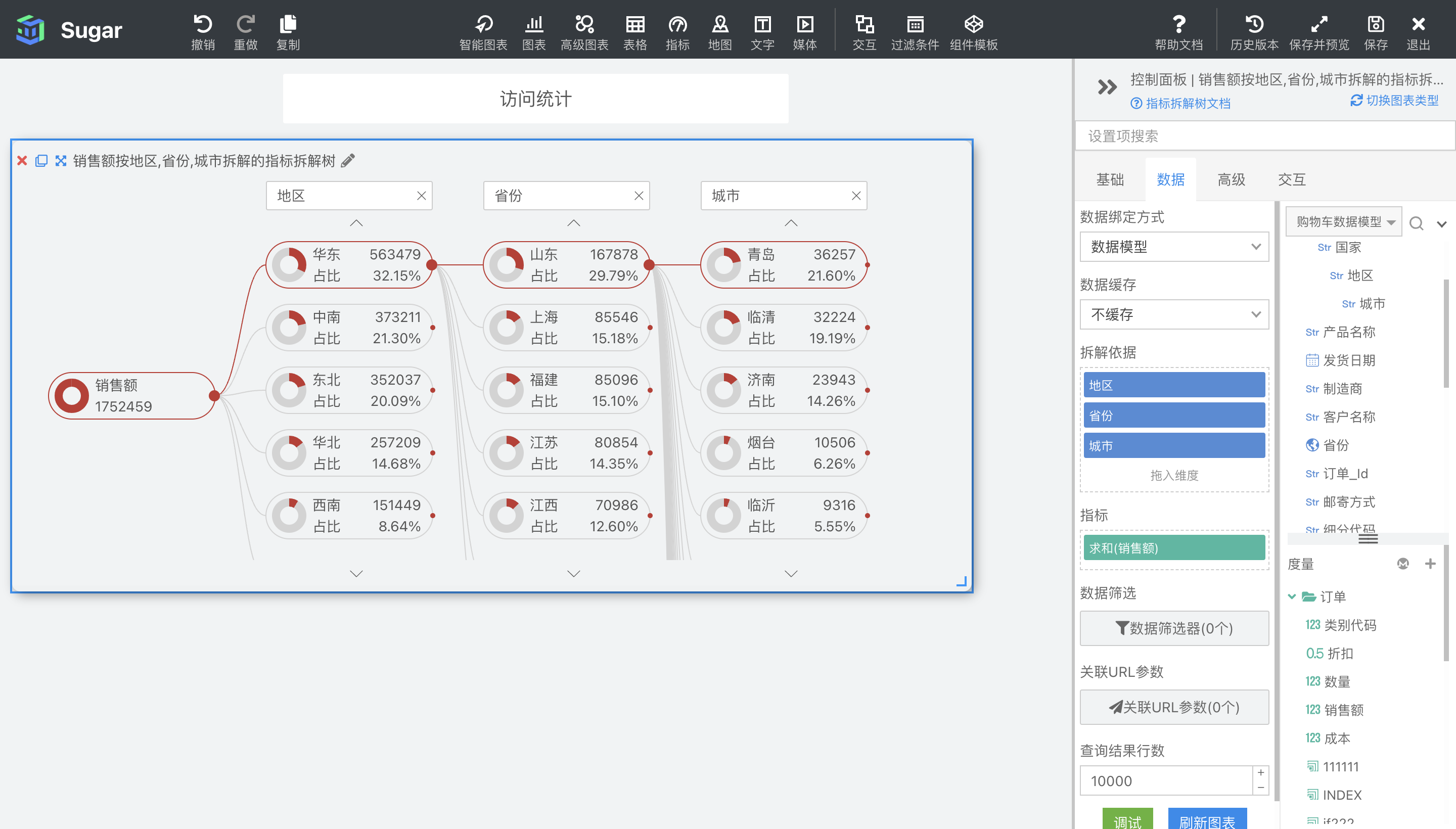
Task: Select the 青岛 city node
Action: click(x=784, y=265)
